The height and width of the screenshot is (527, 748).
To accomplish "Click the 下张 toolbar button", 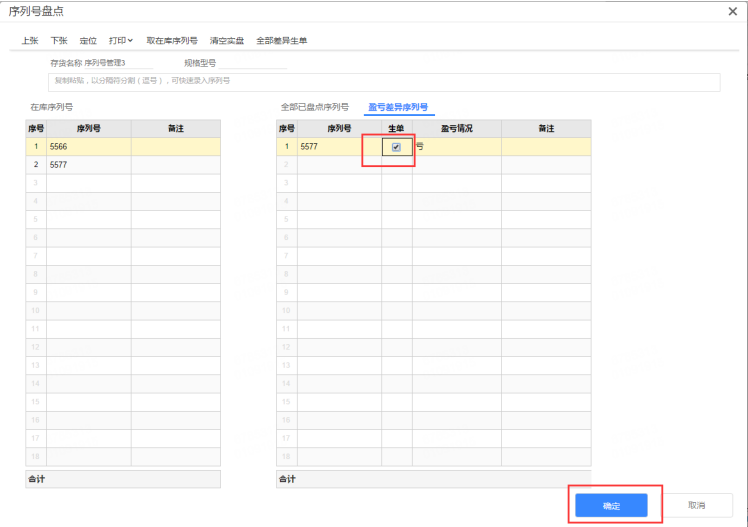I will tap(59, 41).
